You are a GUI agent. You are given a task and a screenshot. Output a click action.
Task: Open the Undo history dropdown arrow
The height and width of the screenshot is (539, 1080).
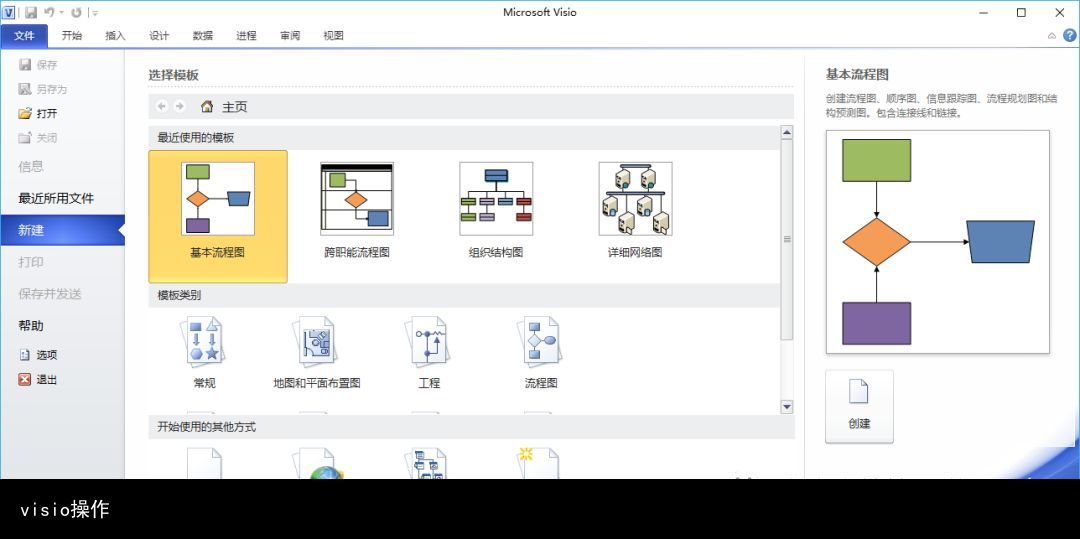tap(61, 12)
